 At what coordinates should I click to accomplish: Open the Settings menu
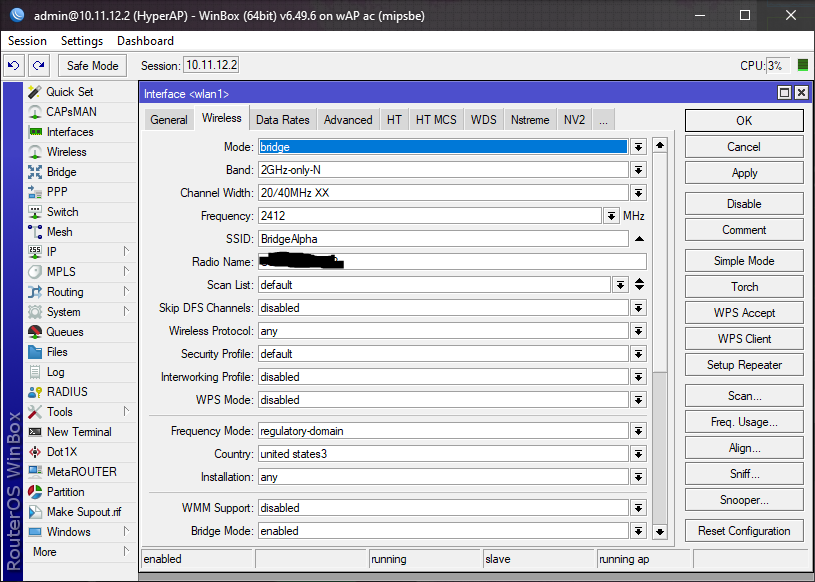(82, 41)
